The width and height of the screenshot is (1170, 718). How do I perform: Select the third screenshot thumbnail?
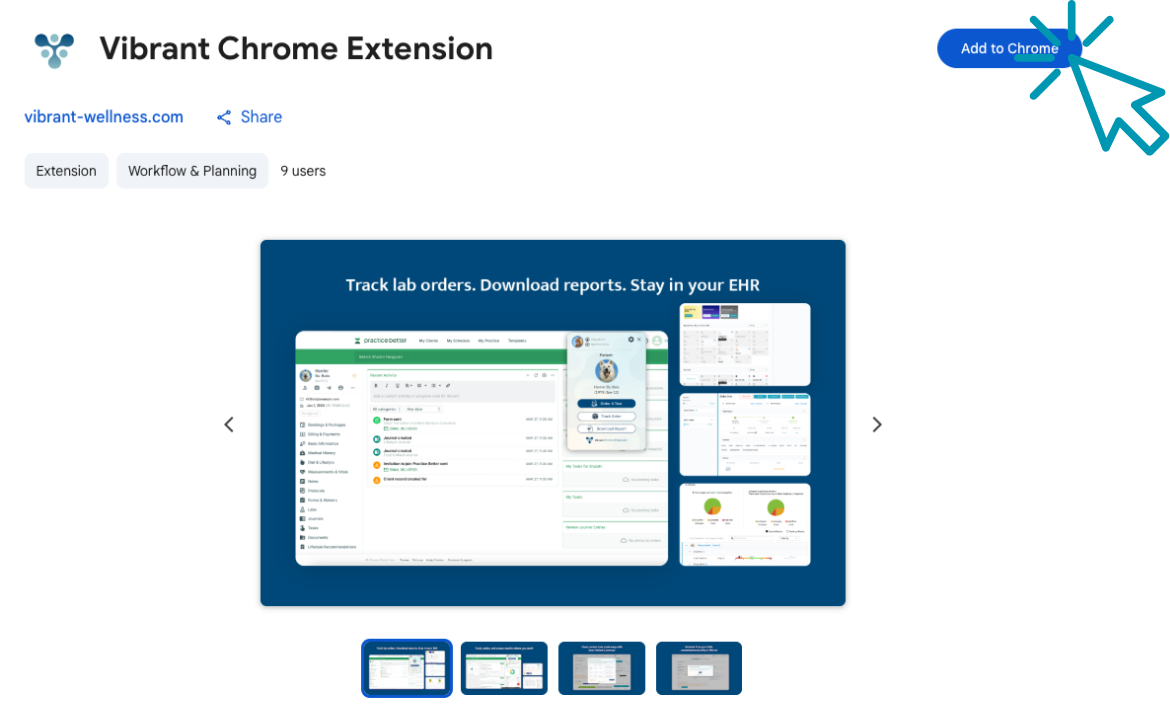601,668
